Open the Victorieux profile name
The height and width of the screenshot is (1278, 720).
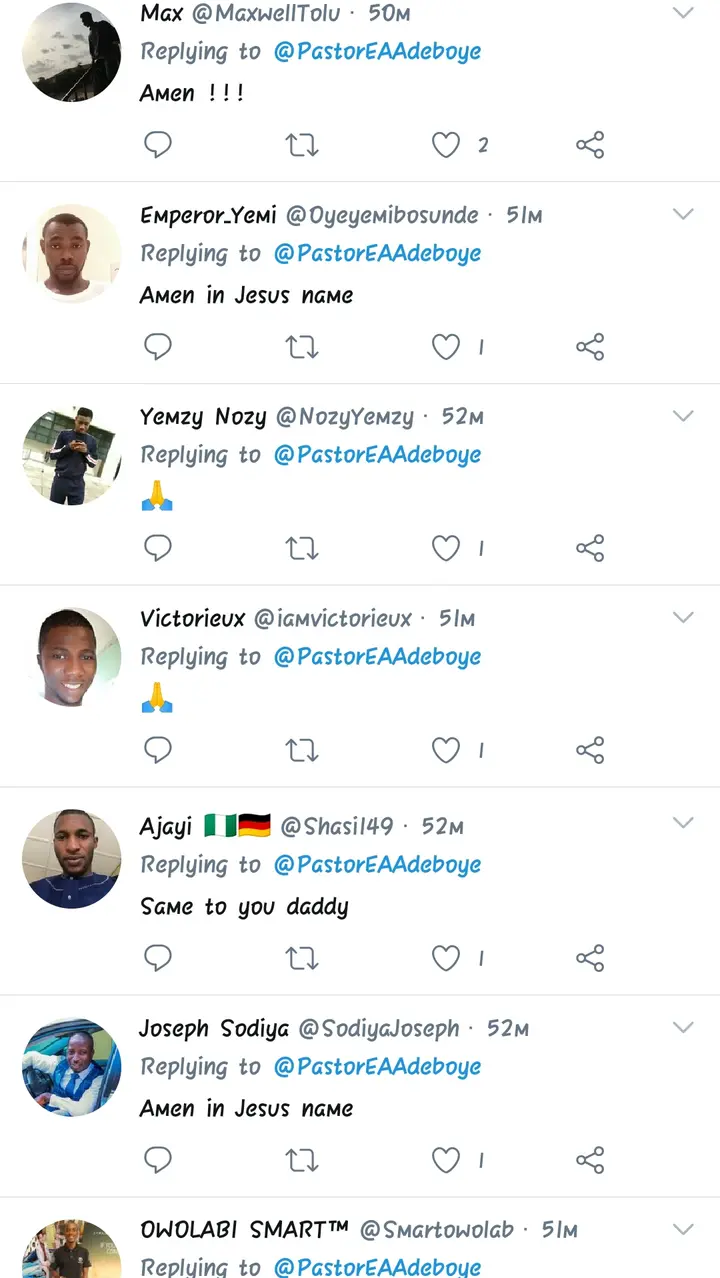click(x=192, y=619)
